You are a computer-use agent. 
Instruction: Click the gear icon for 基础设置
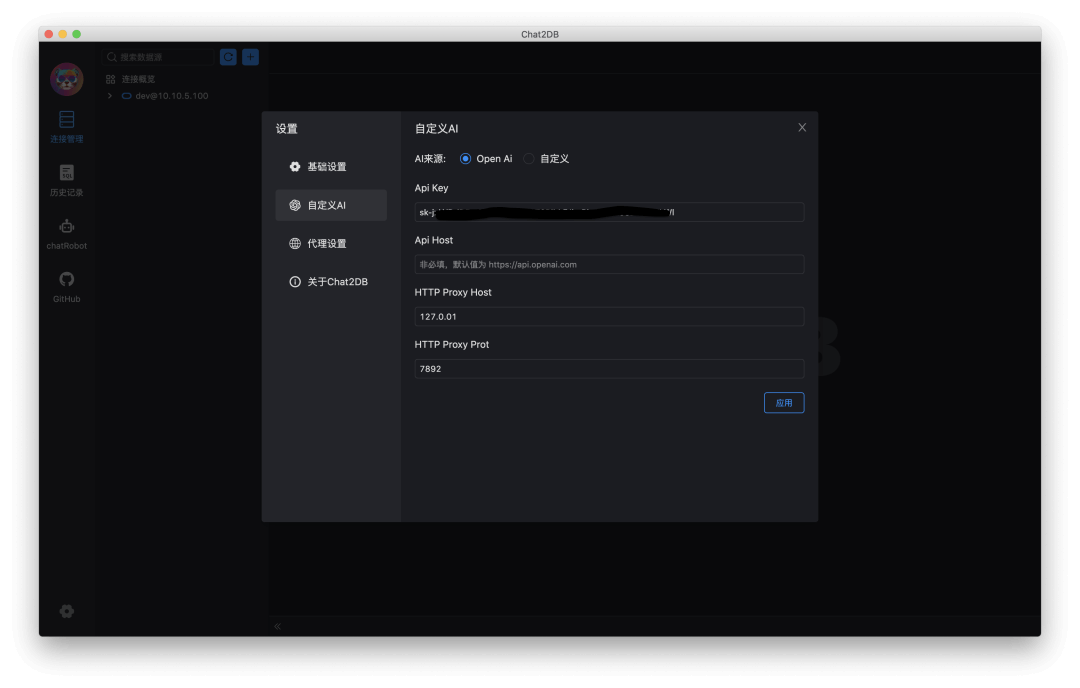pyautogui.click(x=295, y=167)
